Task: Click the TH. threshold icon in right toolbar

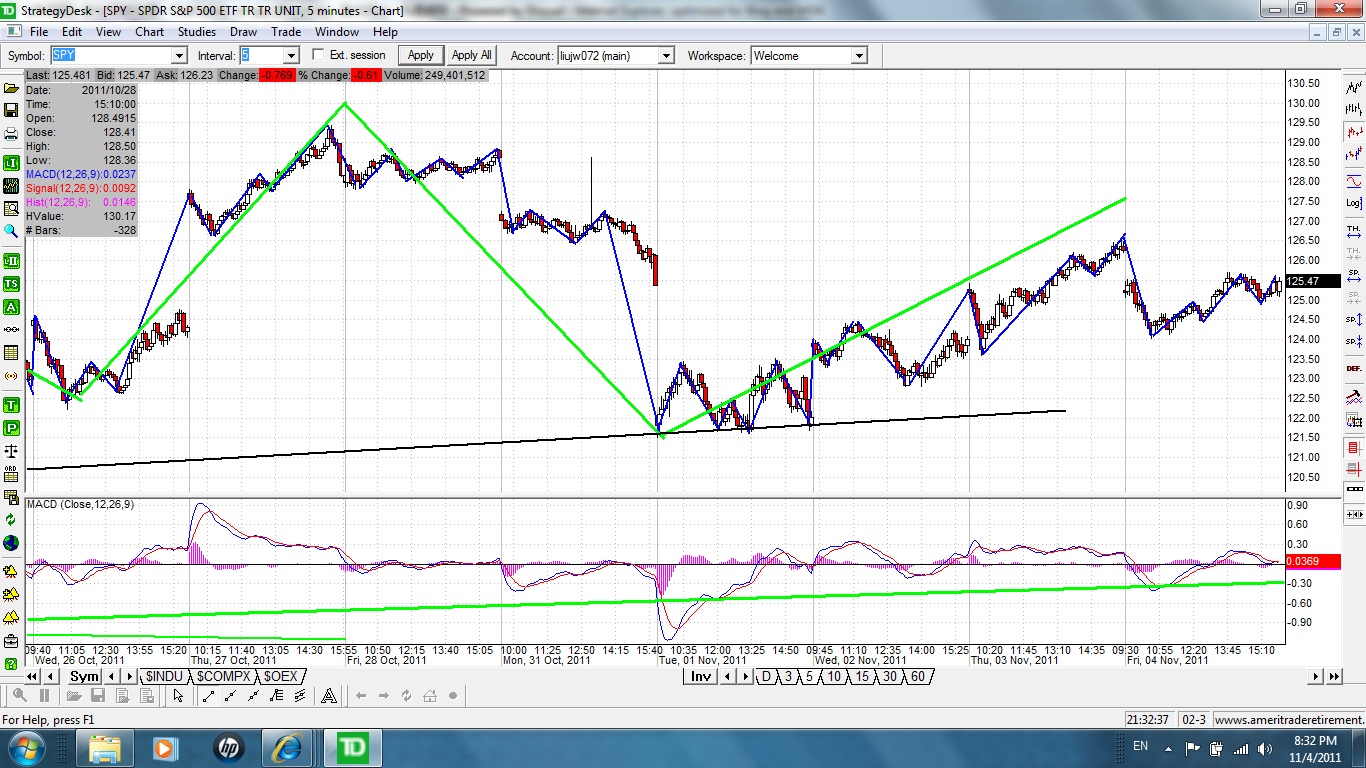Action: (1354, 231)
